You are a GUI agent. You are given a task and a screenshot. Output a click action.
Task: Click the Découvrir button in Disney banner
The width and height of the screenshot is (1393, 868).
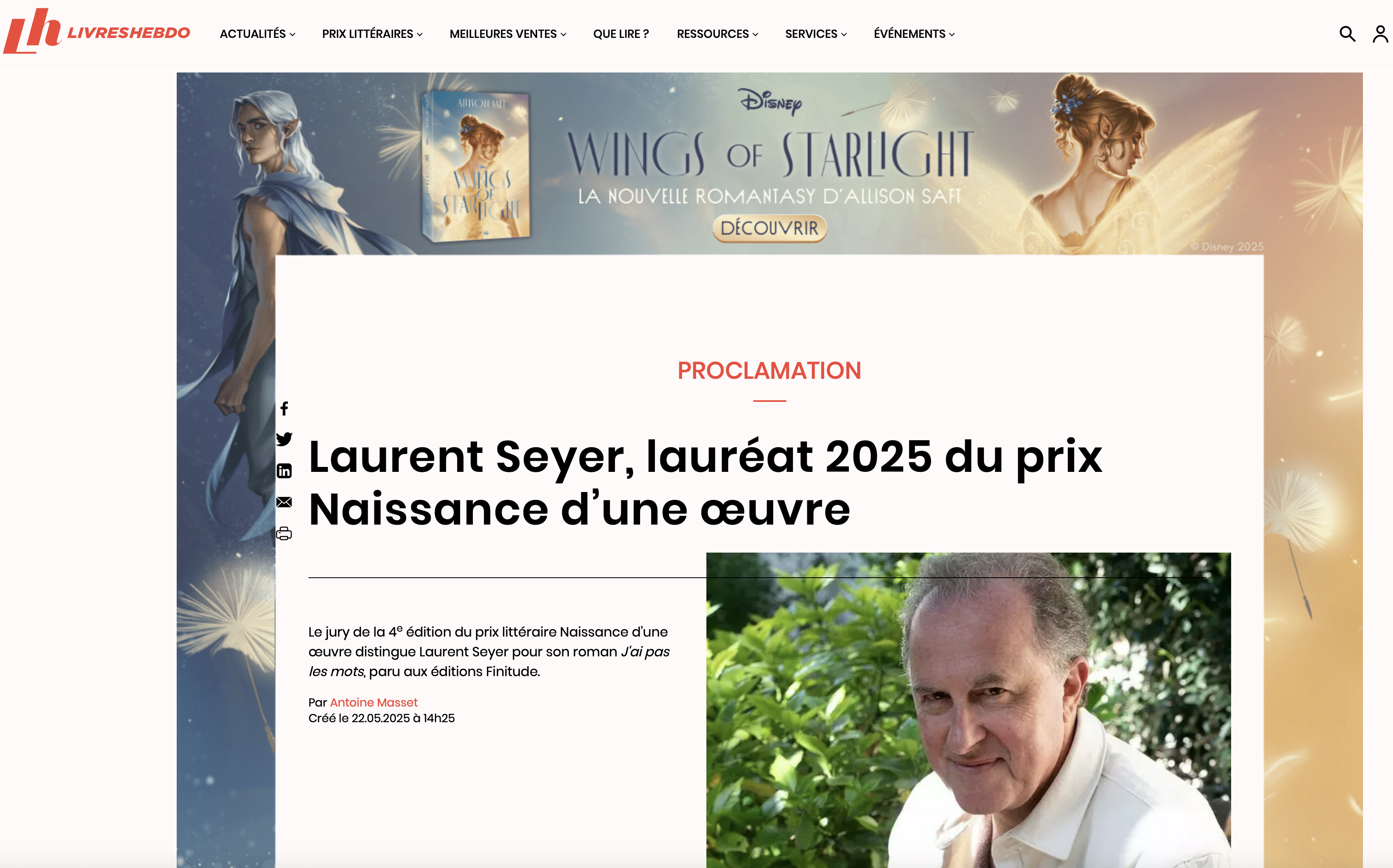tap(769, 229)
